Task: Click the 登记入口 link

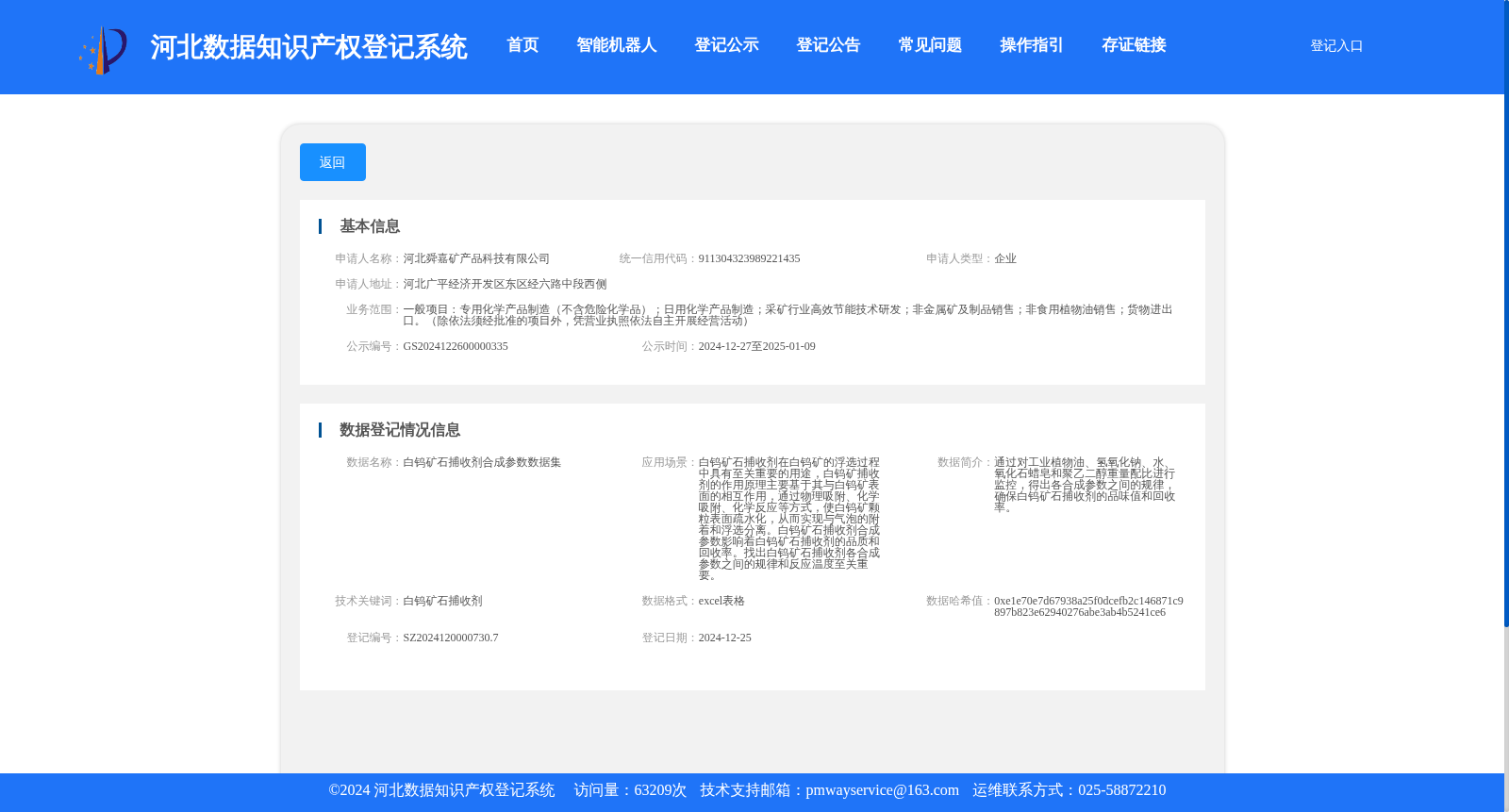Action: click(1336, 46)
